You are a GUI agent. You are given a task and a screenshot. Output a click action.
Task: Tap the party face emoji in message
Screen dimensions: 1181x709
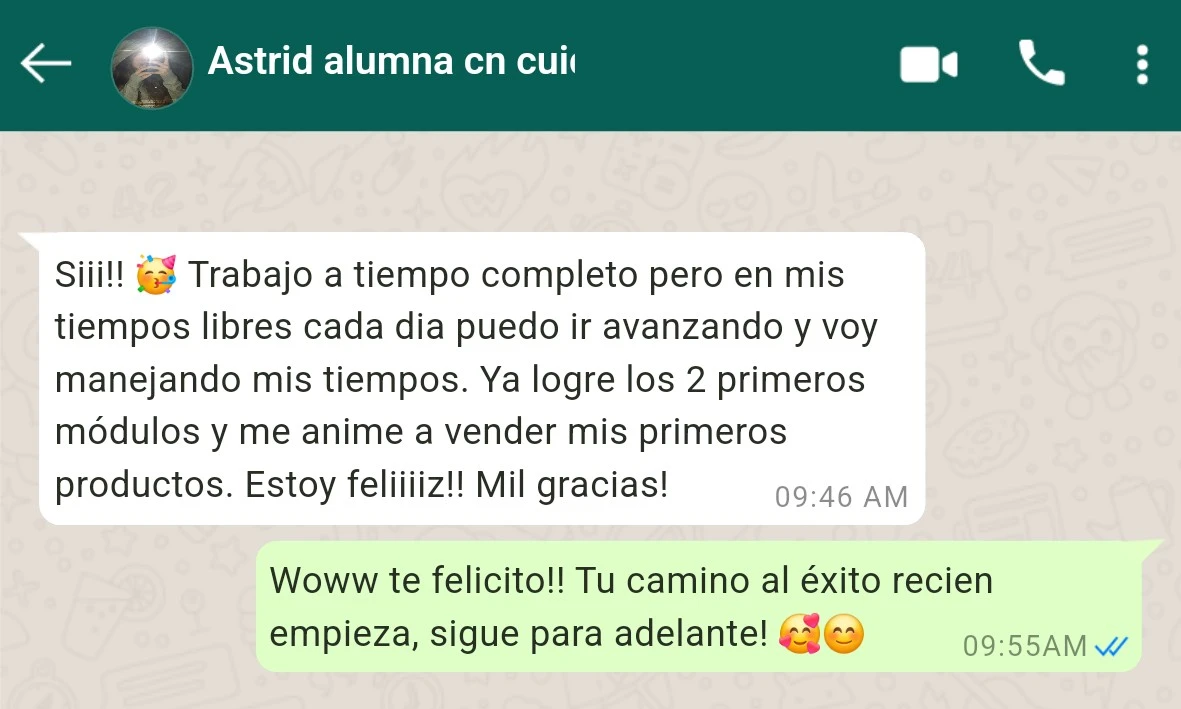(156, 274)
